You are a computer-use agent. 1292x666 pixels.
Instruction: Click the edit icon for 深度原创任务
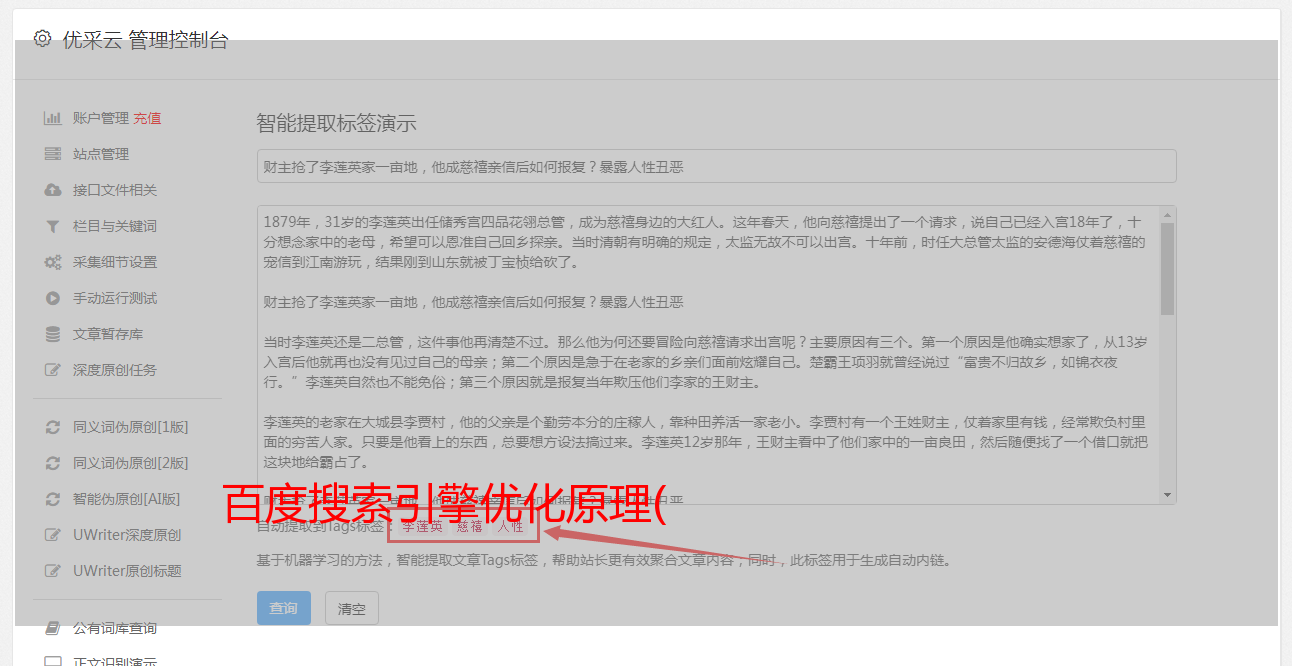click(x=53, y=370)
